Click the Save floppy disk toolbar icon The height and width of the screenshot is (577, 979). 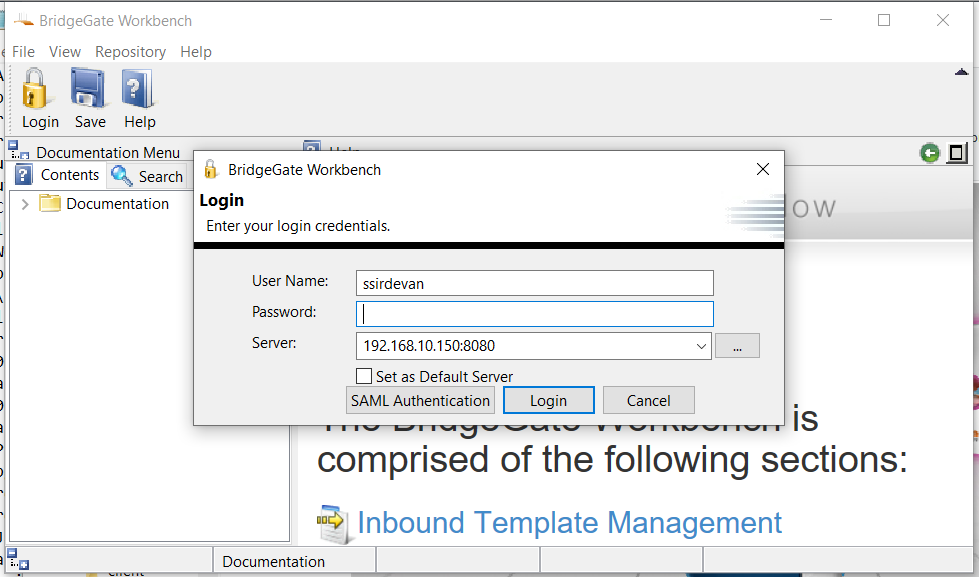tap(87, 89)
